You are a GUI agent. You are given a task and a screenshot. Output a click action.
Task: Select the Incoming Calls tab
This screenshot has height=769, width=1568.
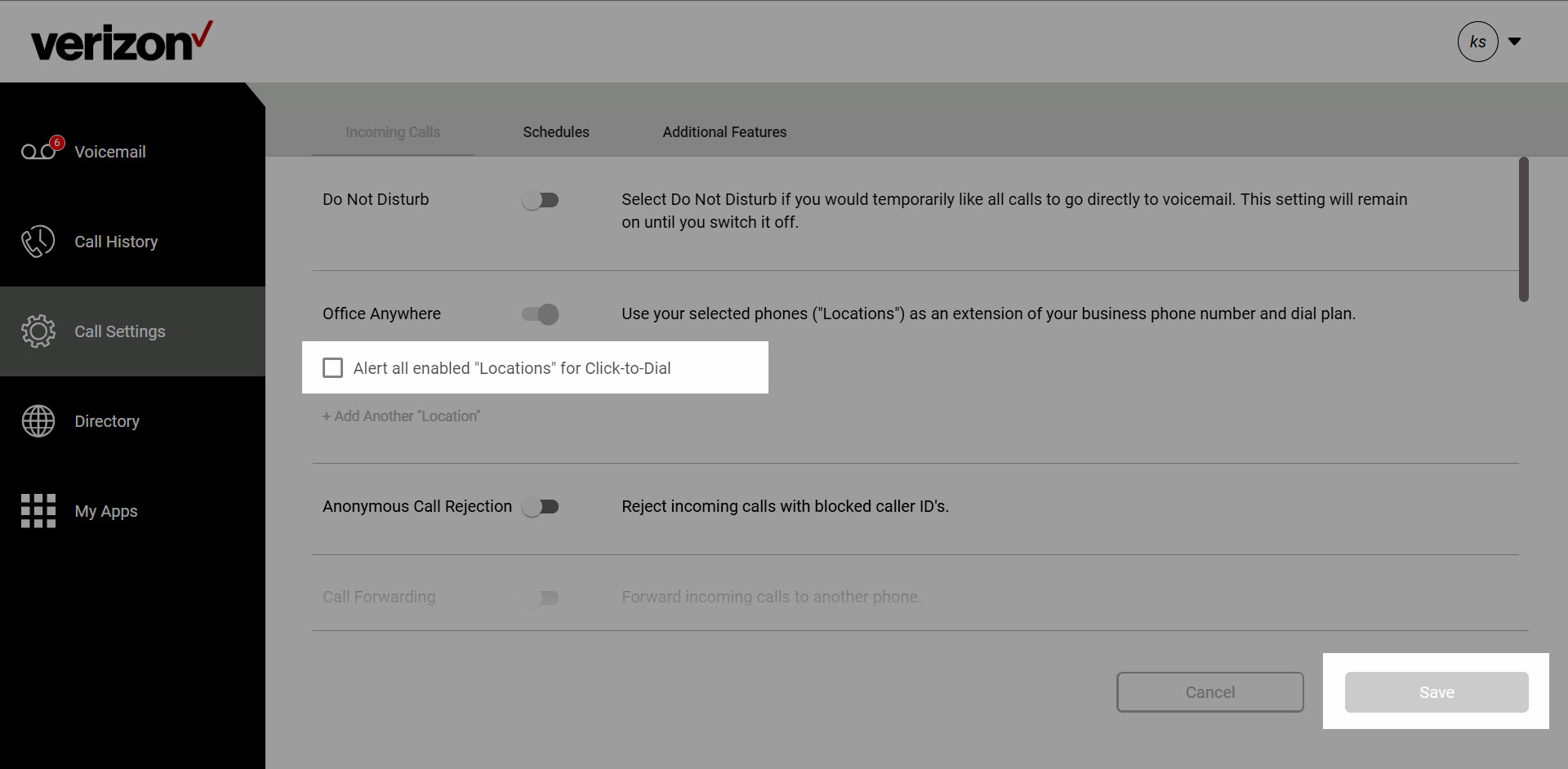pyautogui.click(x=392, y=132)
